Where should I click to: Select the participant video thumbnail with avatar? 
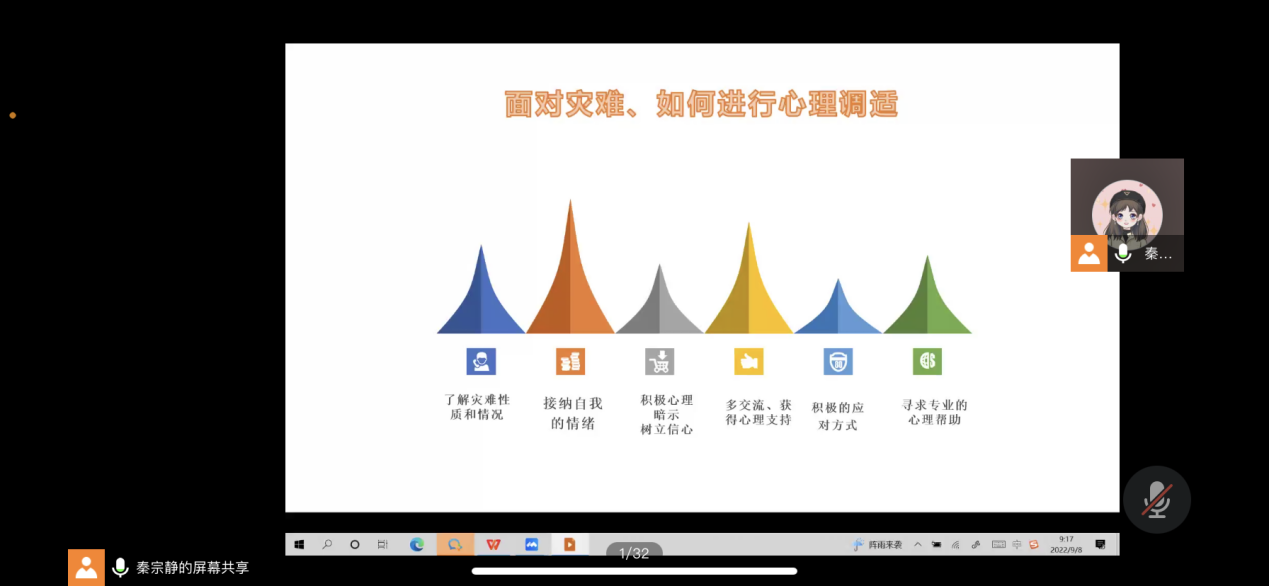point(1127,199)
